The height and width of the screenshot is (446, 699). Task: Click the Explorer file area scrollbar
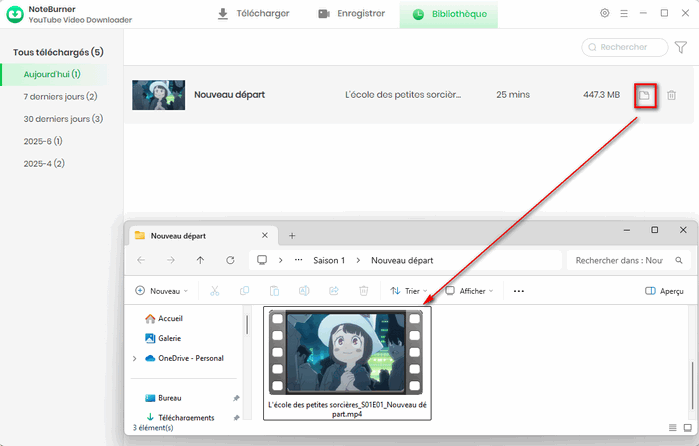click(692, 385)
